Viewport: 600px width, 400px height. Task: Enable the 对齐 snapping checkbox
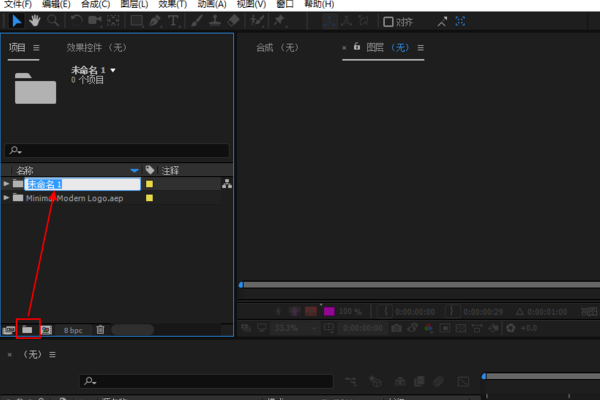[389, 21]
